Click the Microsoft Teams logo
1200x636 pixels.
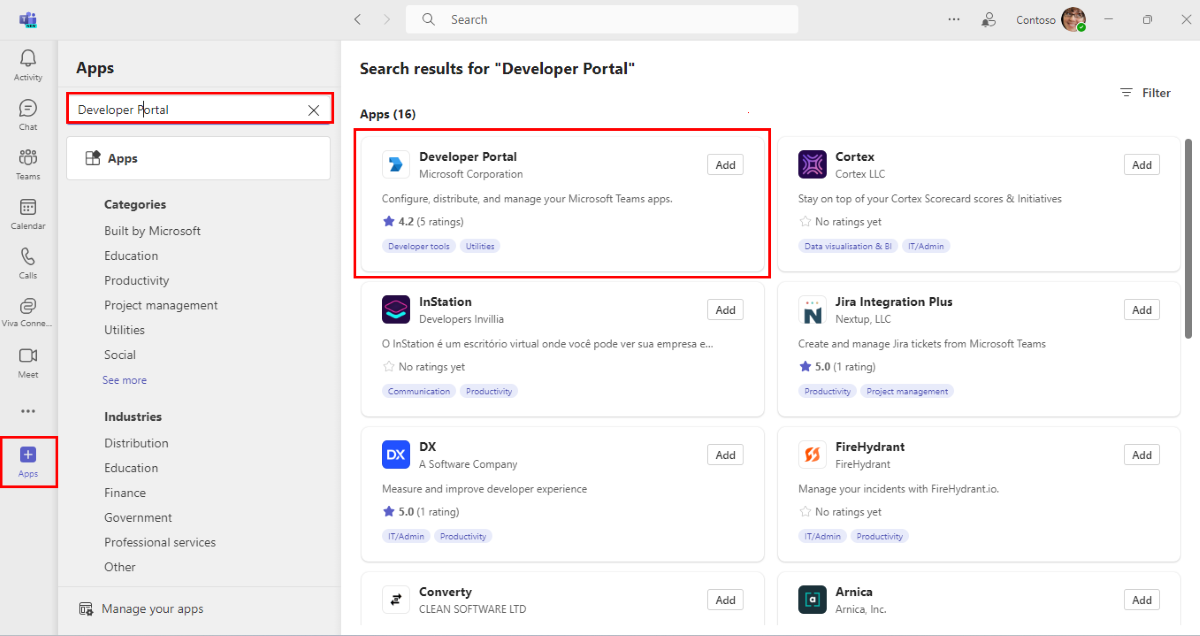click(28, 19)
